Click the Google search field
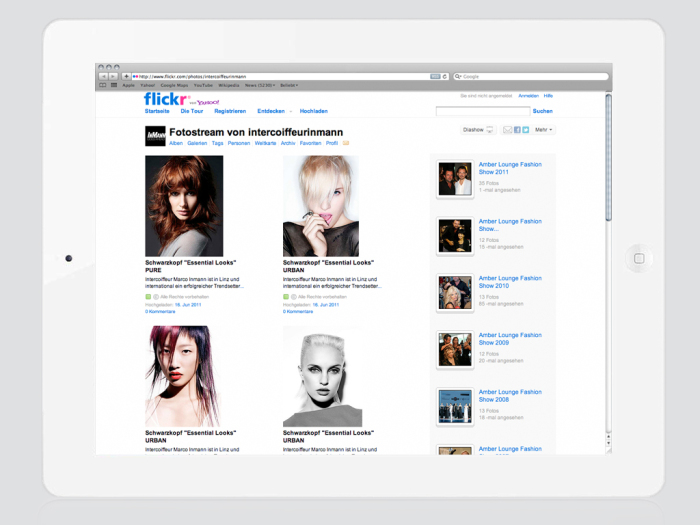 [531, 76]
